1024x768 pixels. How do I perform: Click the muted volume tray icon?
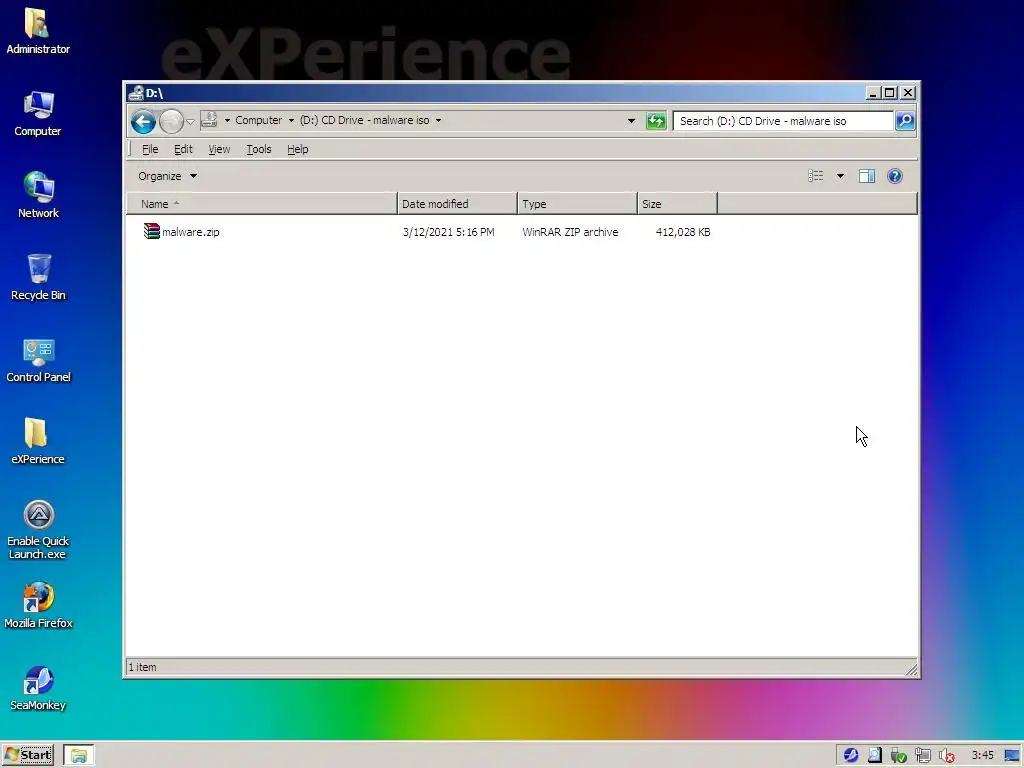click(947, 756)
